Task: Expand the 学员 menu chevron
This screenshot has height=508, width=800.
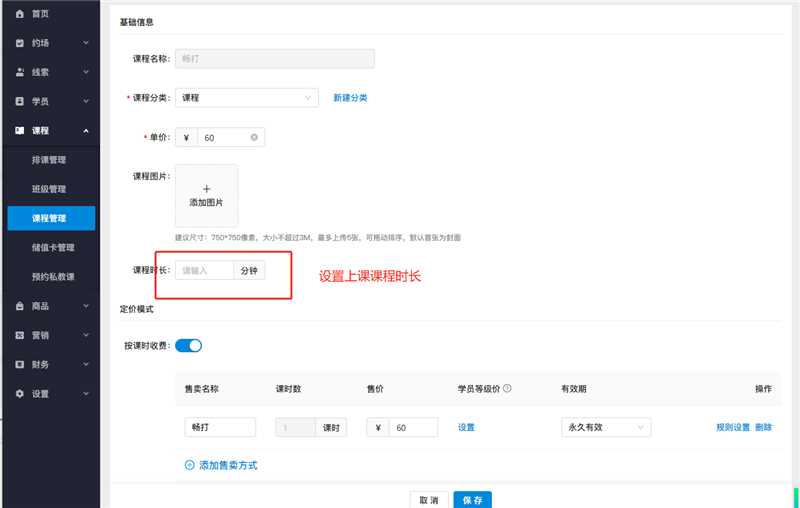Action: [86, 101]
